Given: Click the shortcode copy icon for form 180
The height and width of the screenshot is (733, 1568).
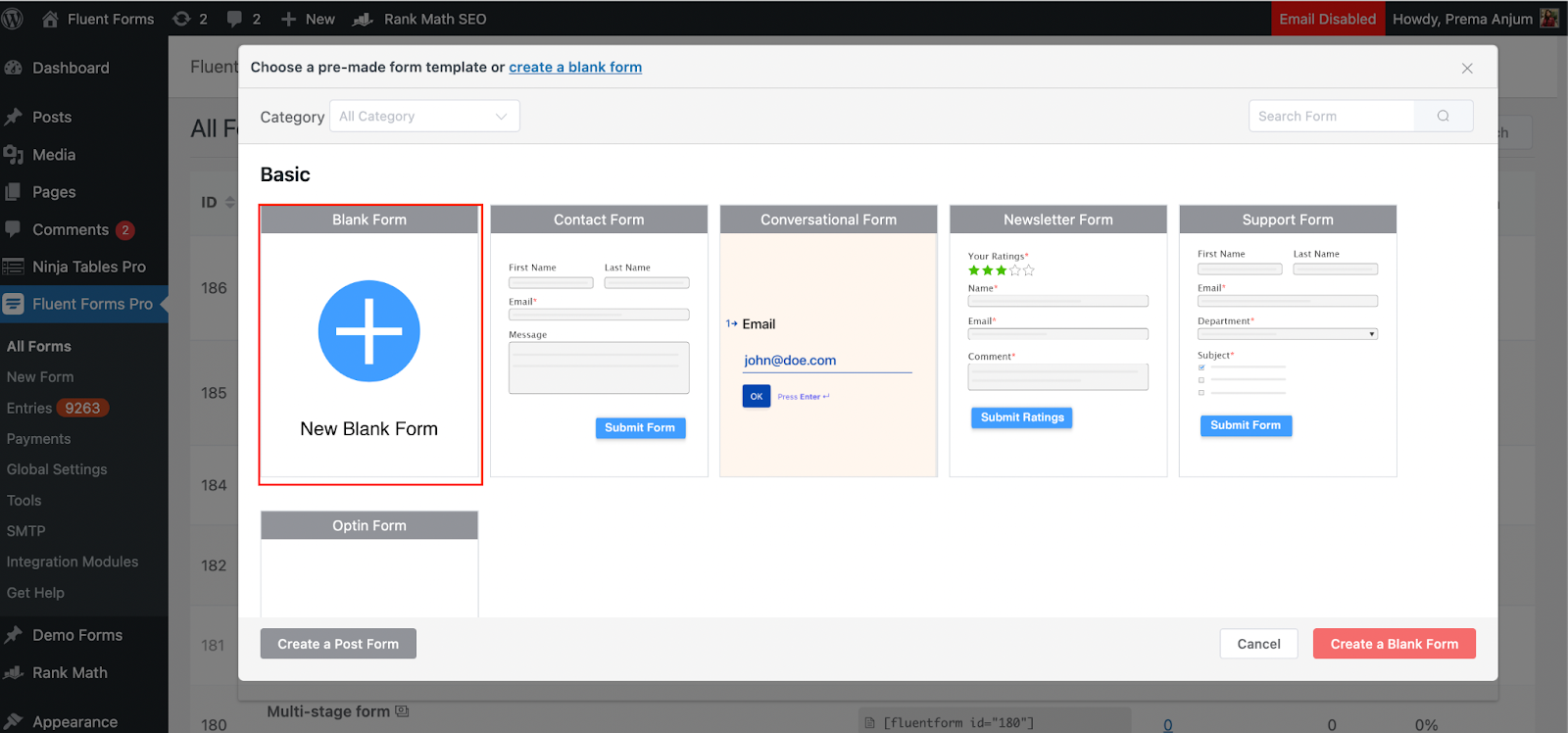Looking at the screenshot, I should [870, 723].
